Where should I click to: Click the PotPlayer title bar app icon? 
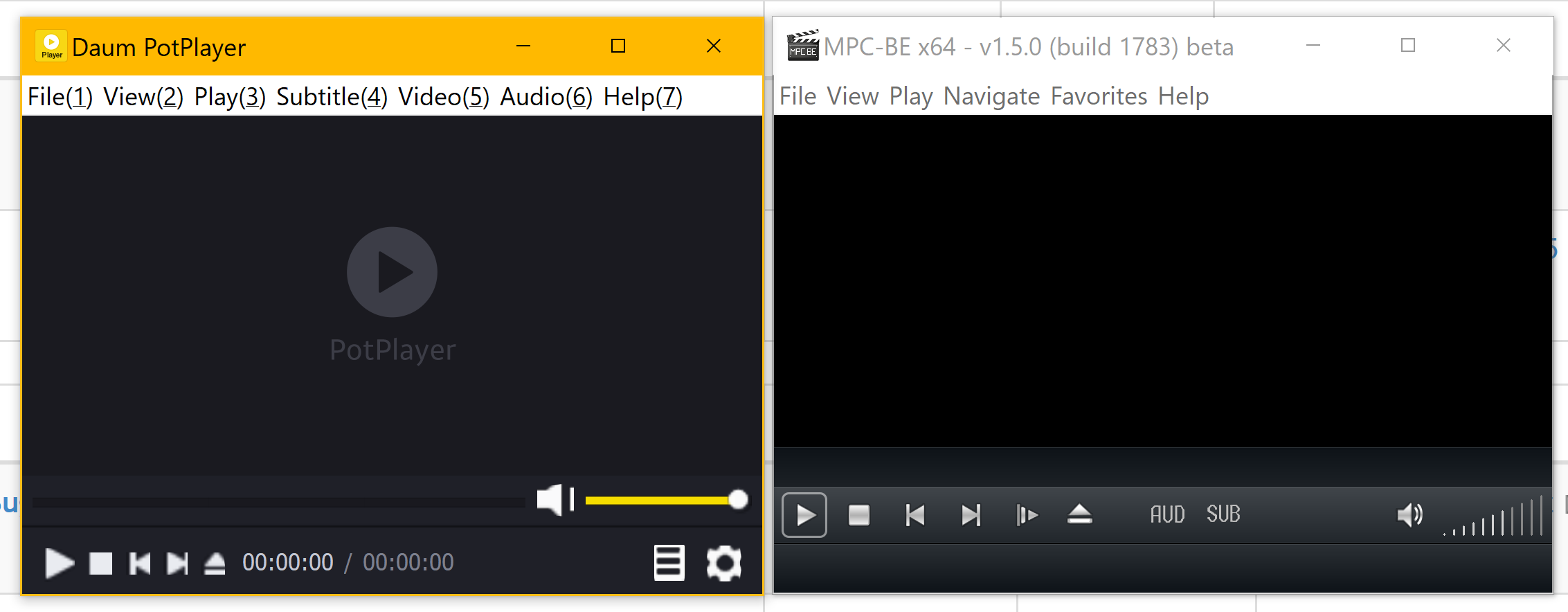(x=51, y=46)
